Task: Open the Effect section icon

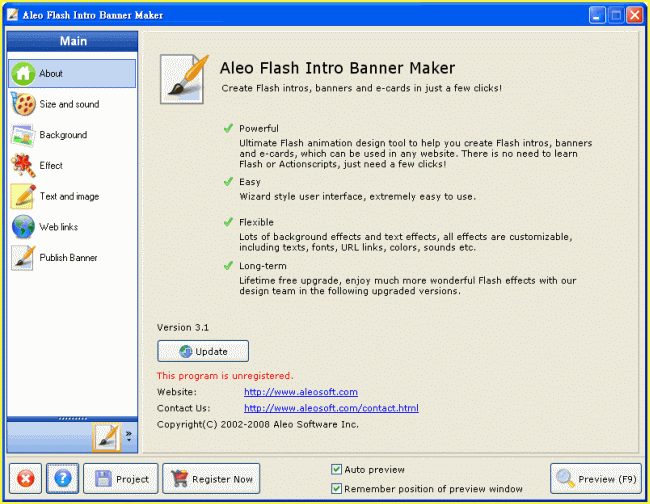Action: click(23, 166)
